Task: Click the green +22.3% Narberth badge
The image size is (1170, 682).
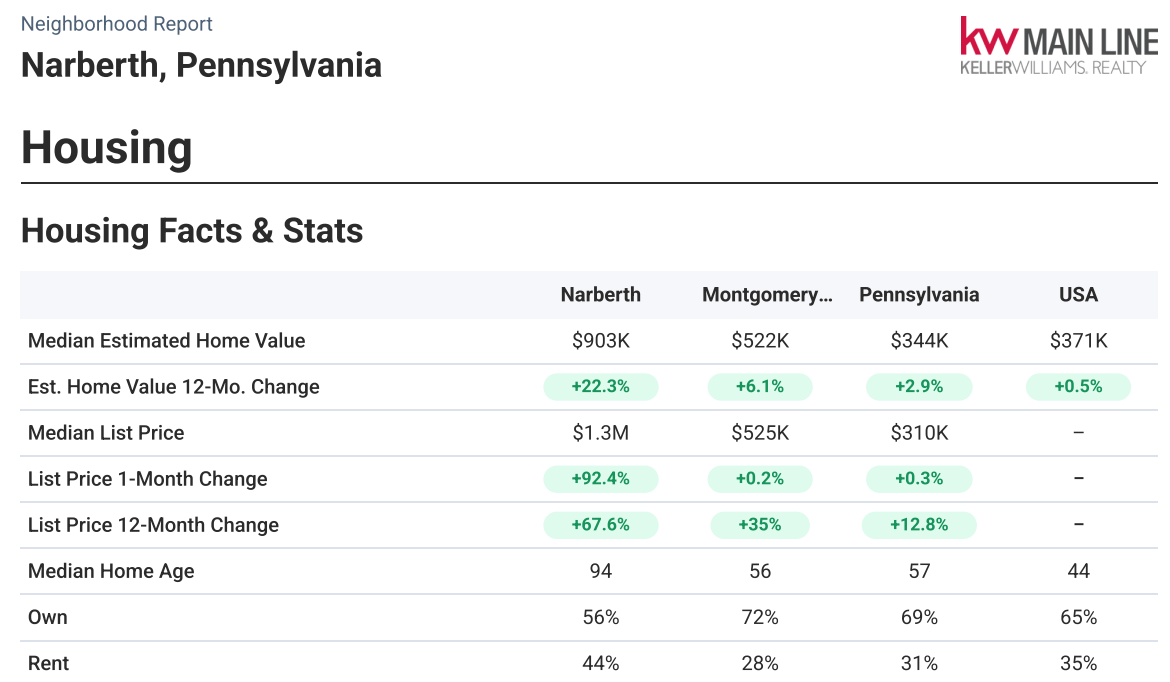Action: tap(600, 387)
